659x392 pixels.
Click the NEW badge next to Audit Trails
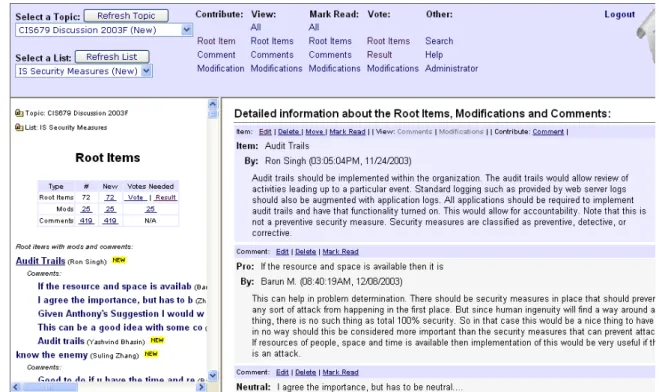pyautogui.click(x=119, y=260)
